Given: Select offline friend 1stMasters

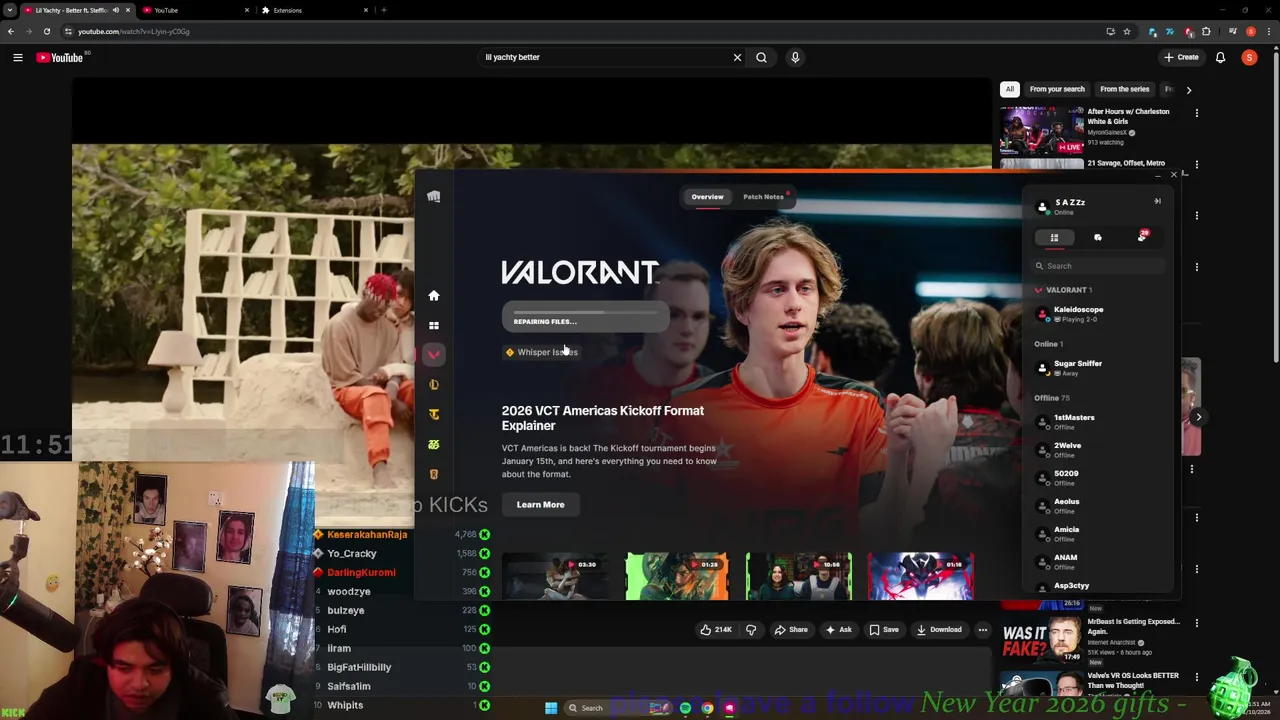Looking at the screenshot, I should coord(1098,422).
